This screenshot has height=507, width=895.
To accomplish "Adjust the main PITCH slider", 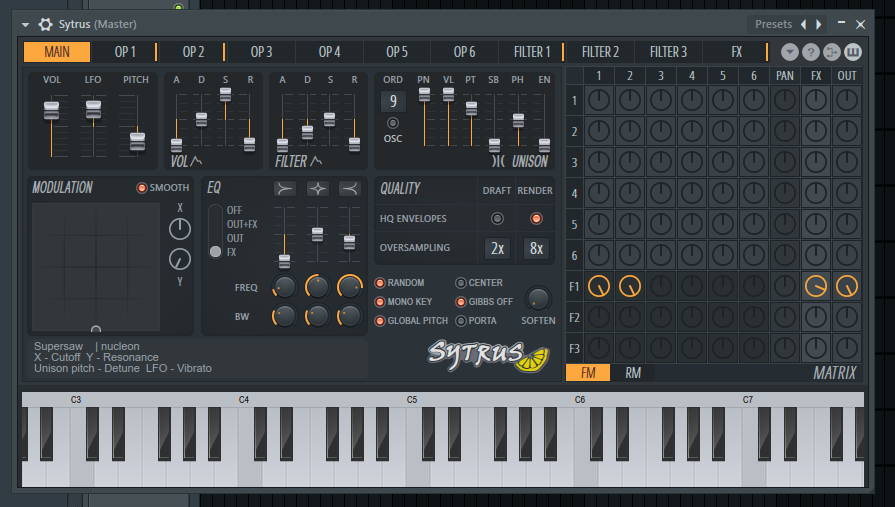I will click(x=137, y=141).
